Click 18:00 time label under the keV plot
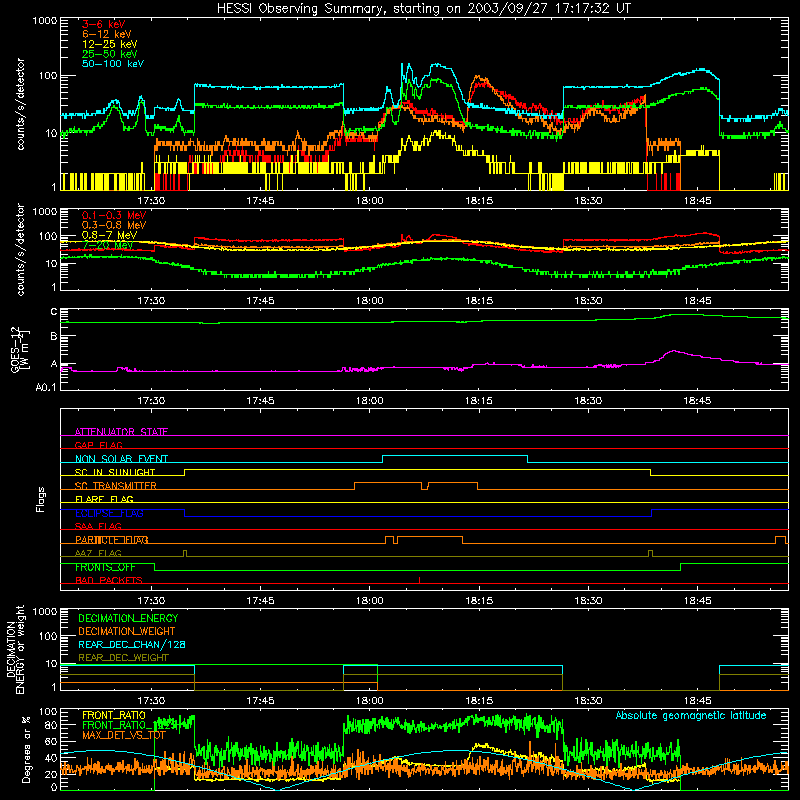800x800 pixels. 369,201
